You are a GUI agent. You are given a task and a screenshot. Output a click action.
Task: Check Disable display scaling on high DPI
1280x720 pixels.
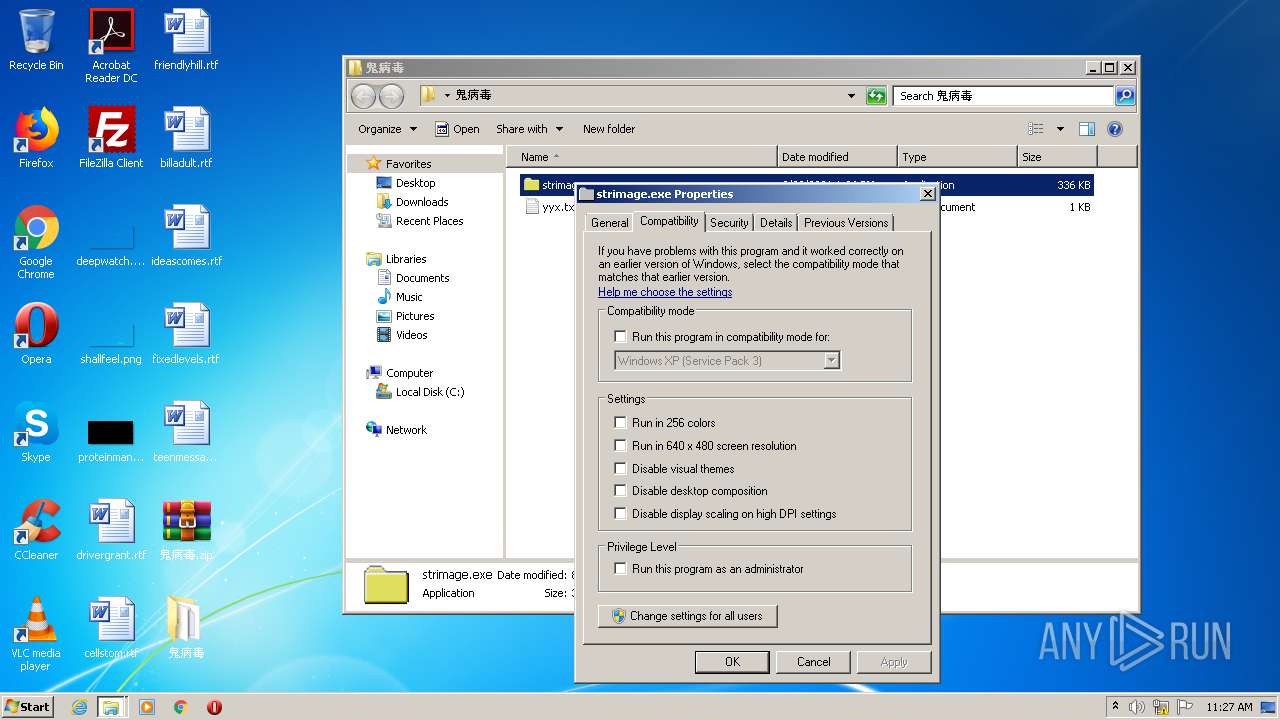coord(620,514)
